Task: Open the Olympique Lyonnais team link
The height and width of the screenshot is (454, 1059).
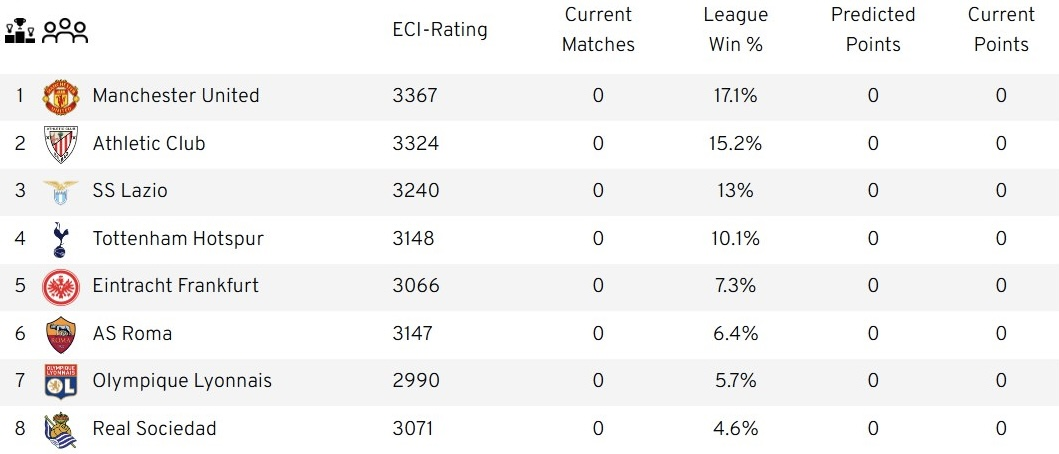Action: coord(182,381)
